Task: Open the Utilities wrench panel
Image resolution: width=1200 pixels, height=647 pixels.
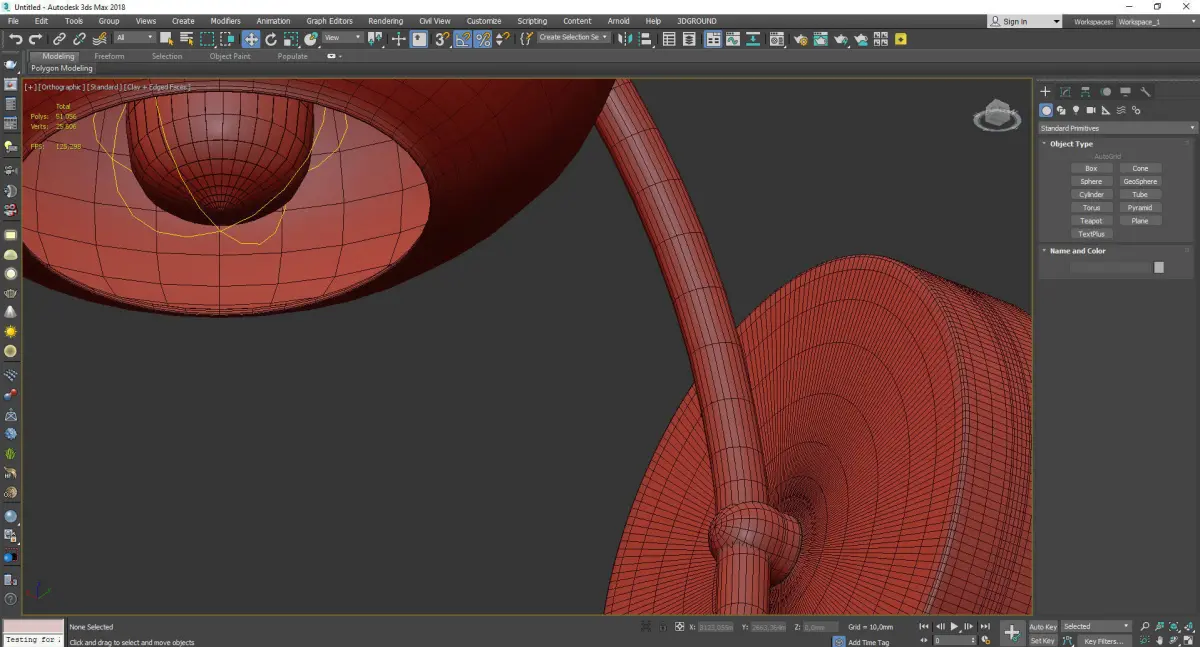Action: point(1146,92)
